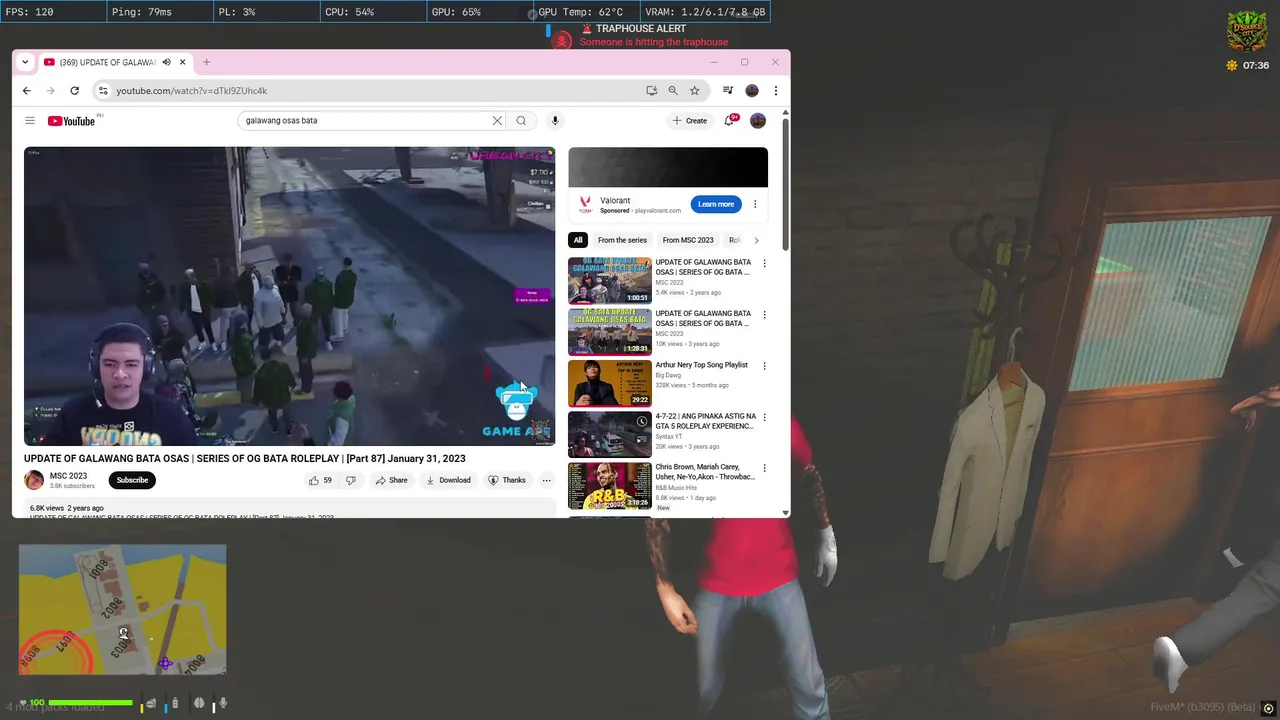
Task: View site information icon in address bar
Action: tap(102, 91)
